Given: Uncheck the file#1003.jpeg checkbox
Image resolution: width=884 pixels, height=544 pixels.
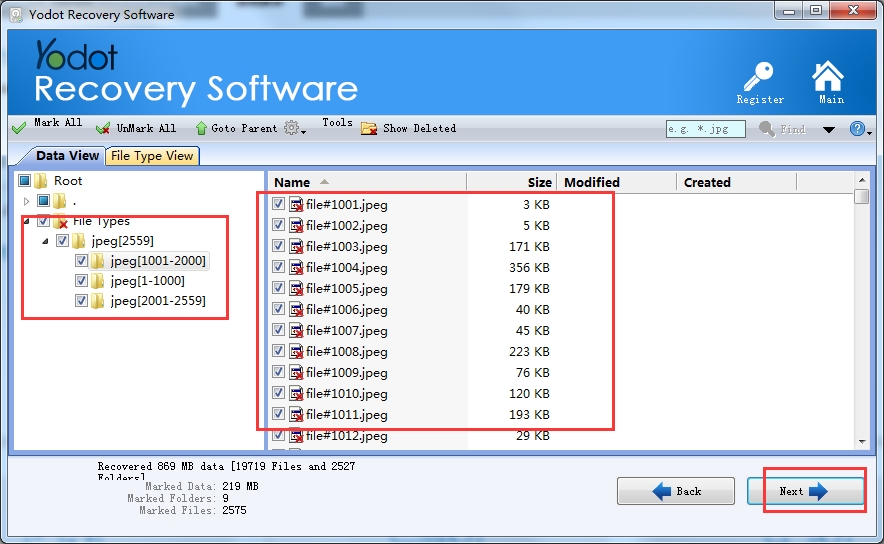Looking at the screenshot, I should coord(279,246).
